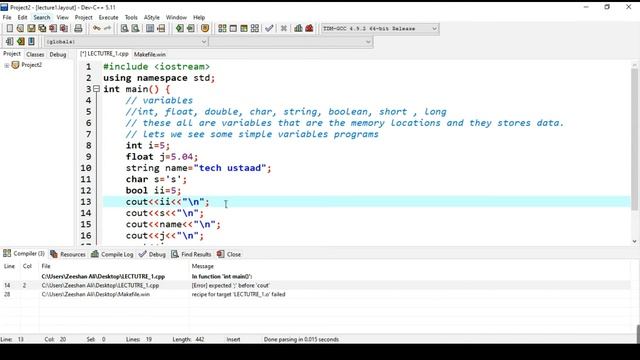Click on line 12 "bool ii=5;"
640x360 pixels.
click(x=153, y=190)
